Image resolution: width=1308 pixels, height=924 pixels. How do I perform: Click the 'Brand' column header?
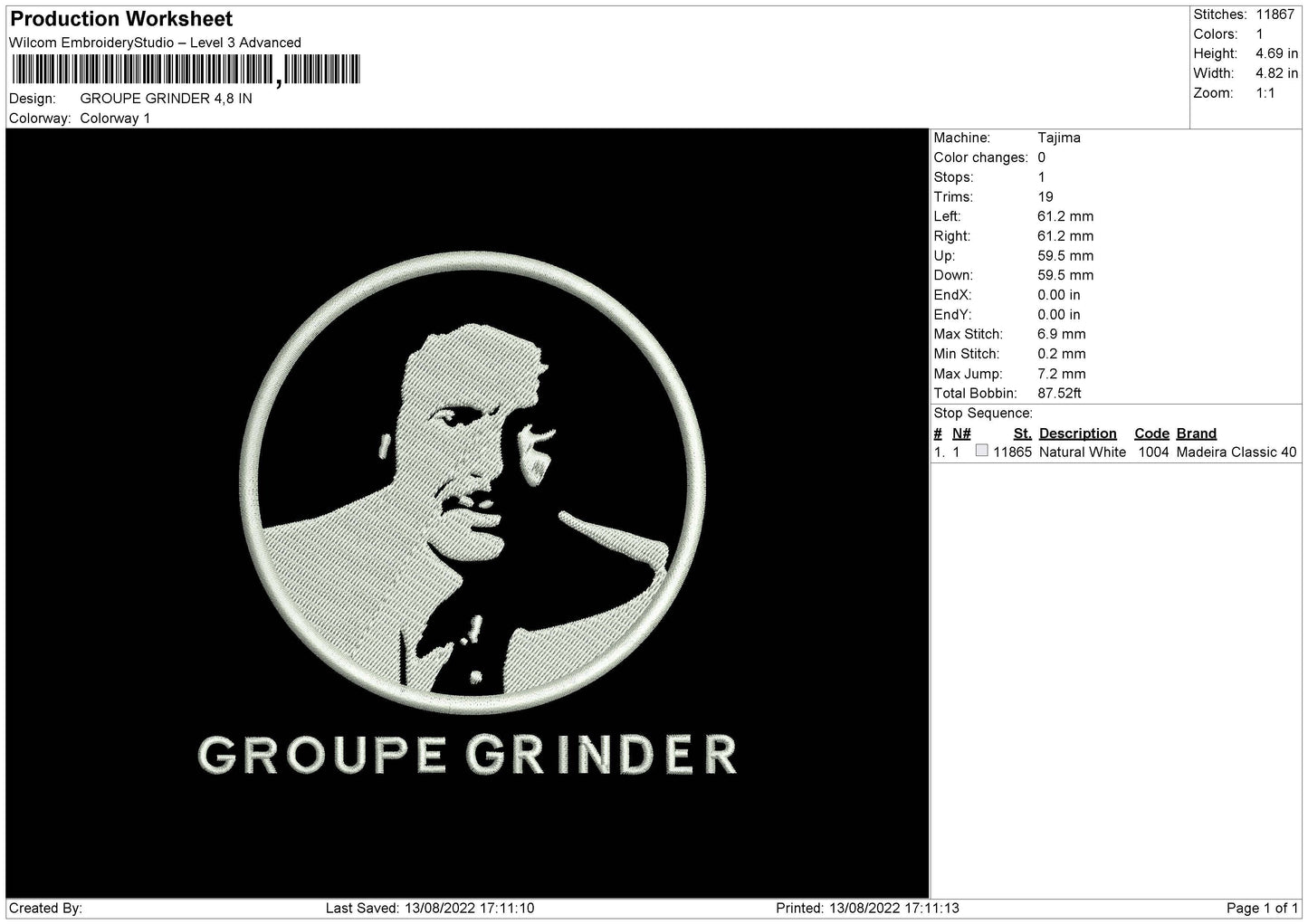tap(1196, 433)
